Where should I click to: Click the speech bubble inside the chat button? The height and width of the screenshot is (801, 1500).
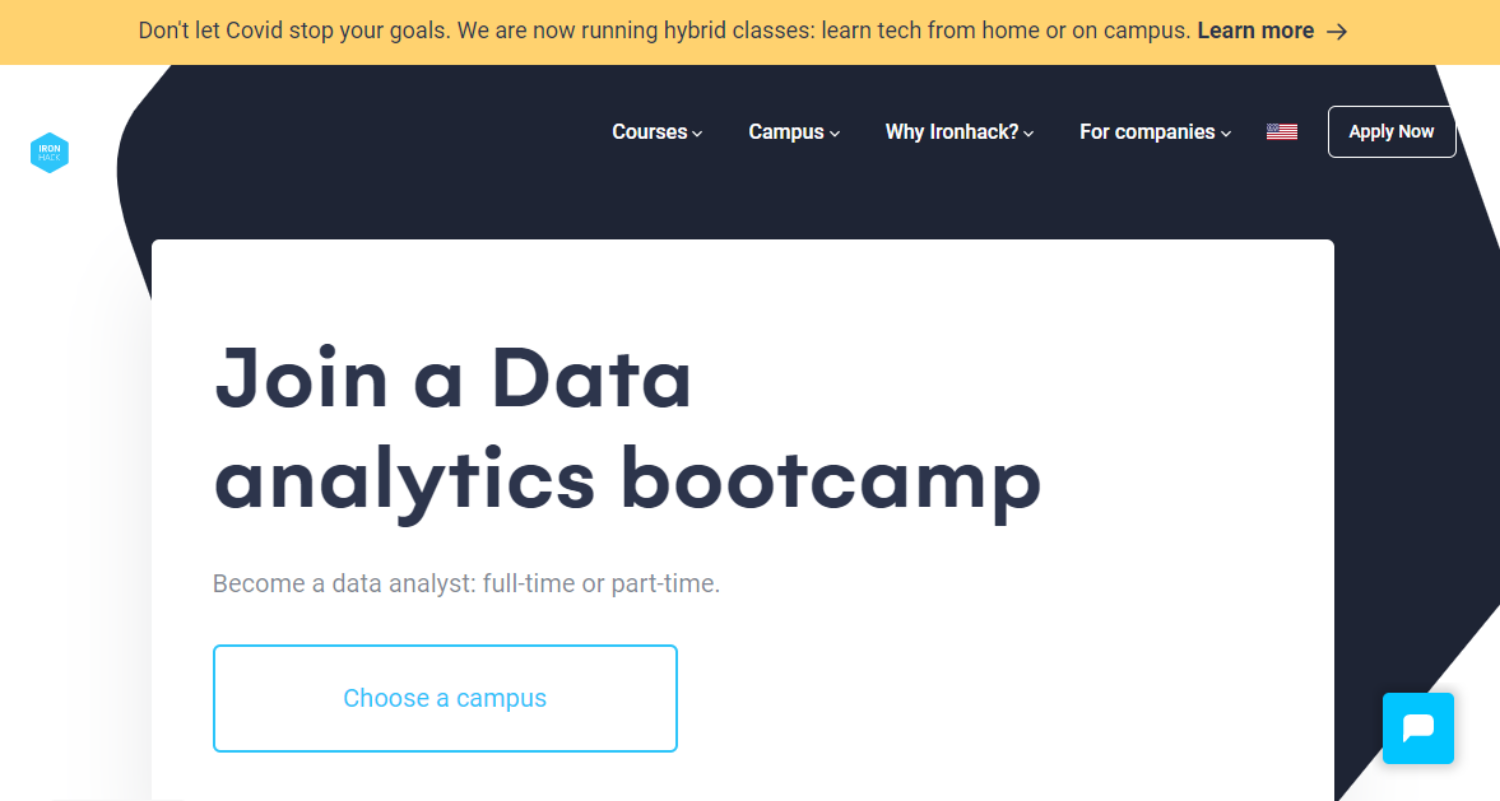click(x=1418, y=728)
